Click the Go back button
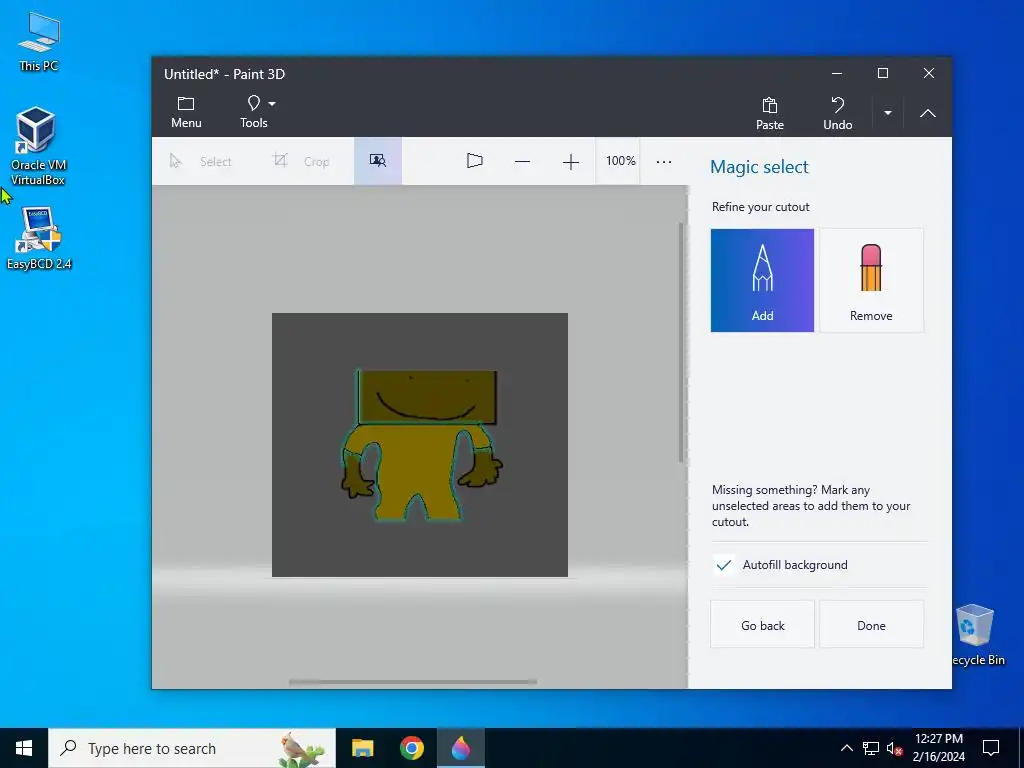The image size is (1024, 768). pyautogui.click(x=763, y=625)
